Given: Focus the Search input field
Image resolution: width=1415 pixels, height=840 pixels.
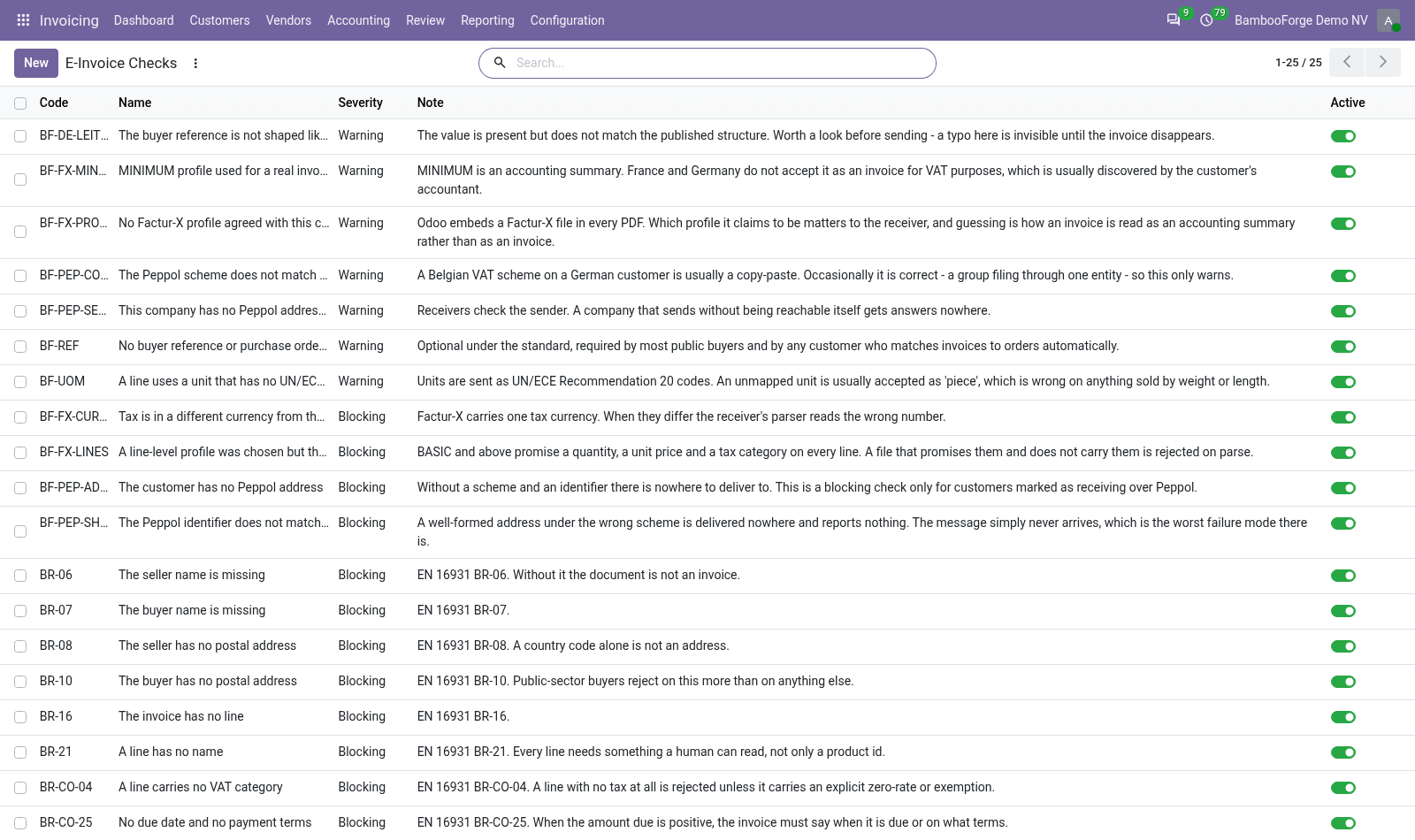Looking at the screenshot, I should click(x=721, y=63).
